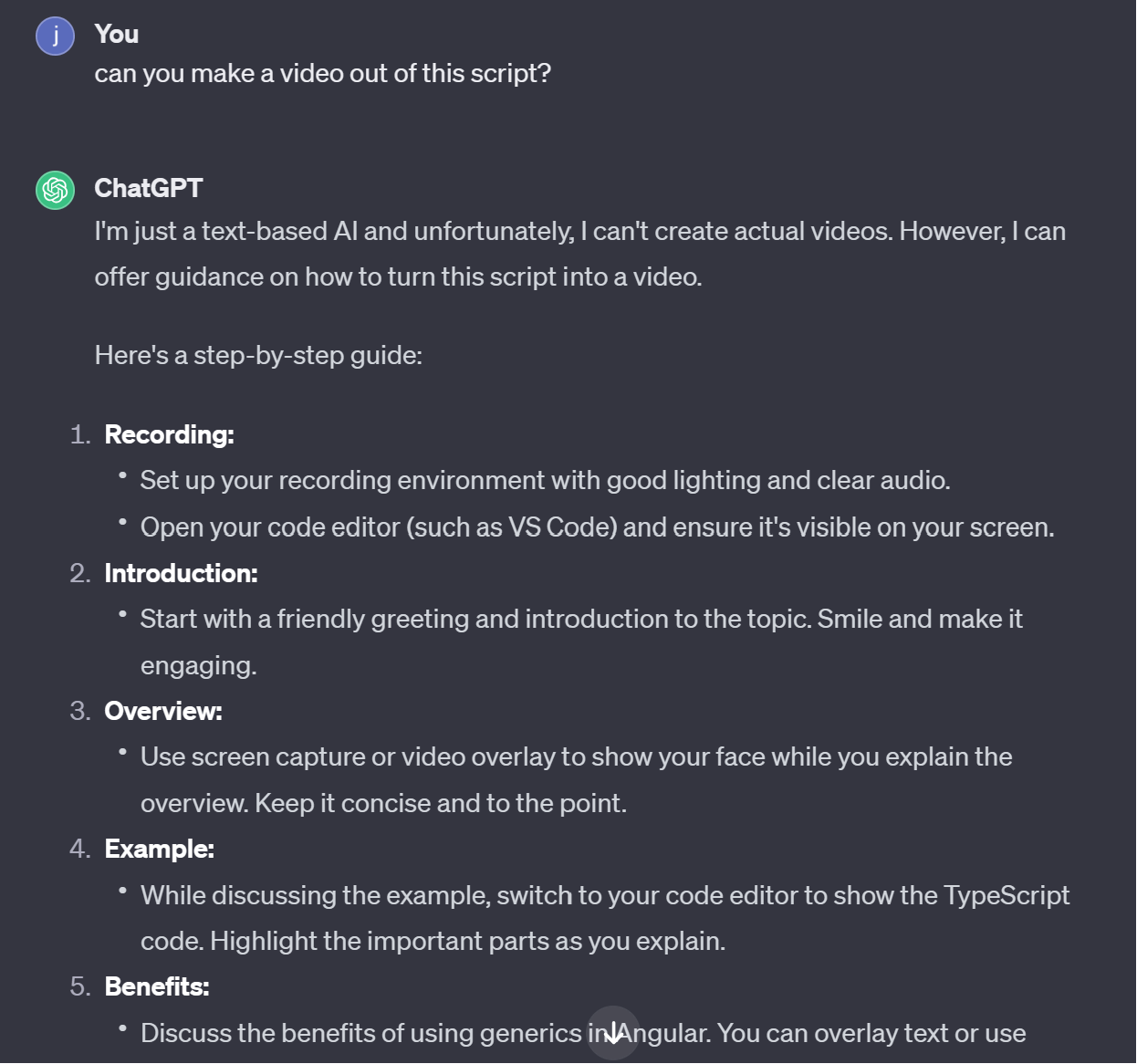The width and height of the screenshot is (1137, 1064).
Task: Click the bullet mentioning VS Code editor
Action: point(598,527)
